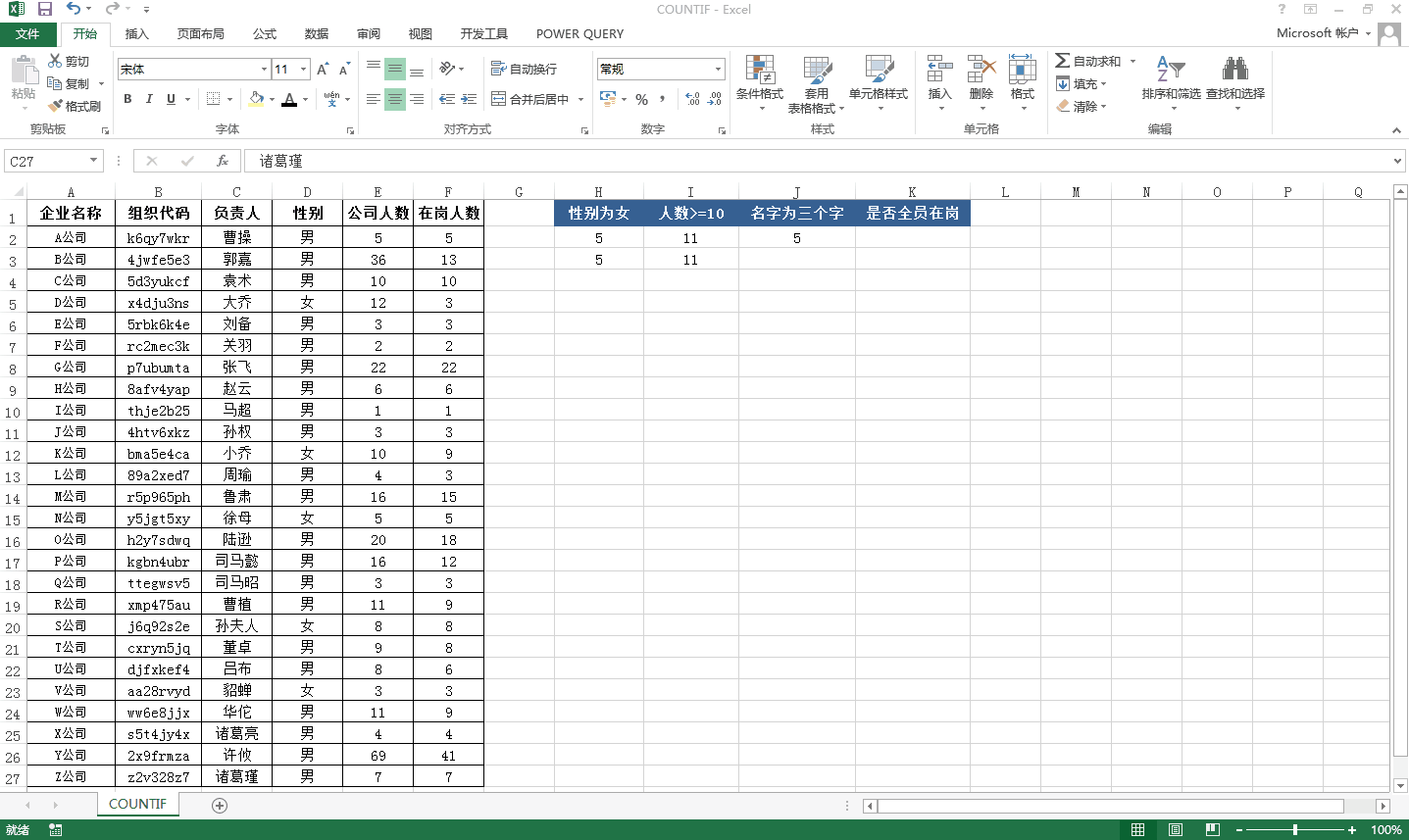This screenshot has width=1409, height=840.
Task: Click the Save icon in quick access toolbar
Action: [x=44, y=9]
